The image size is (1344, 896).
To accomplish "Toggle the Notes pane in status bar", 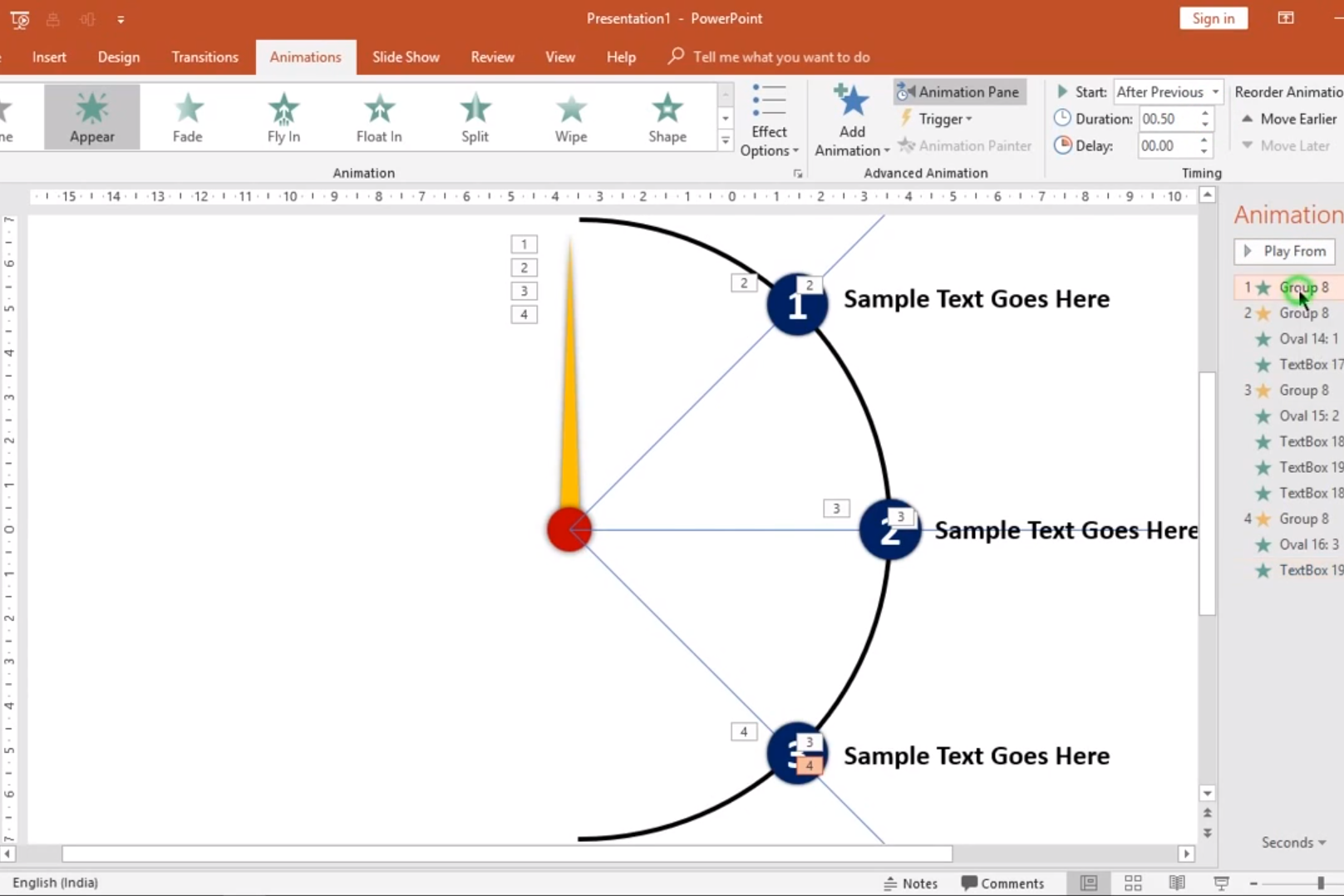I will point(911,883).
